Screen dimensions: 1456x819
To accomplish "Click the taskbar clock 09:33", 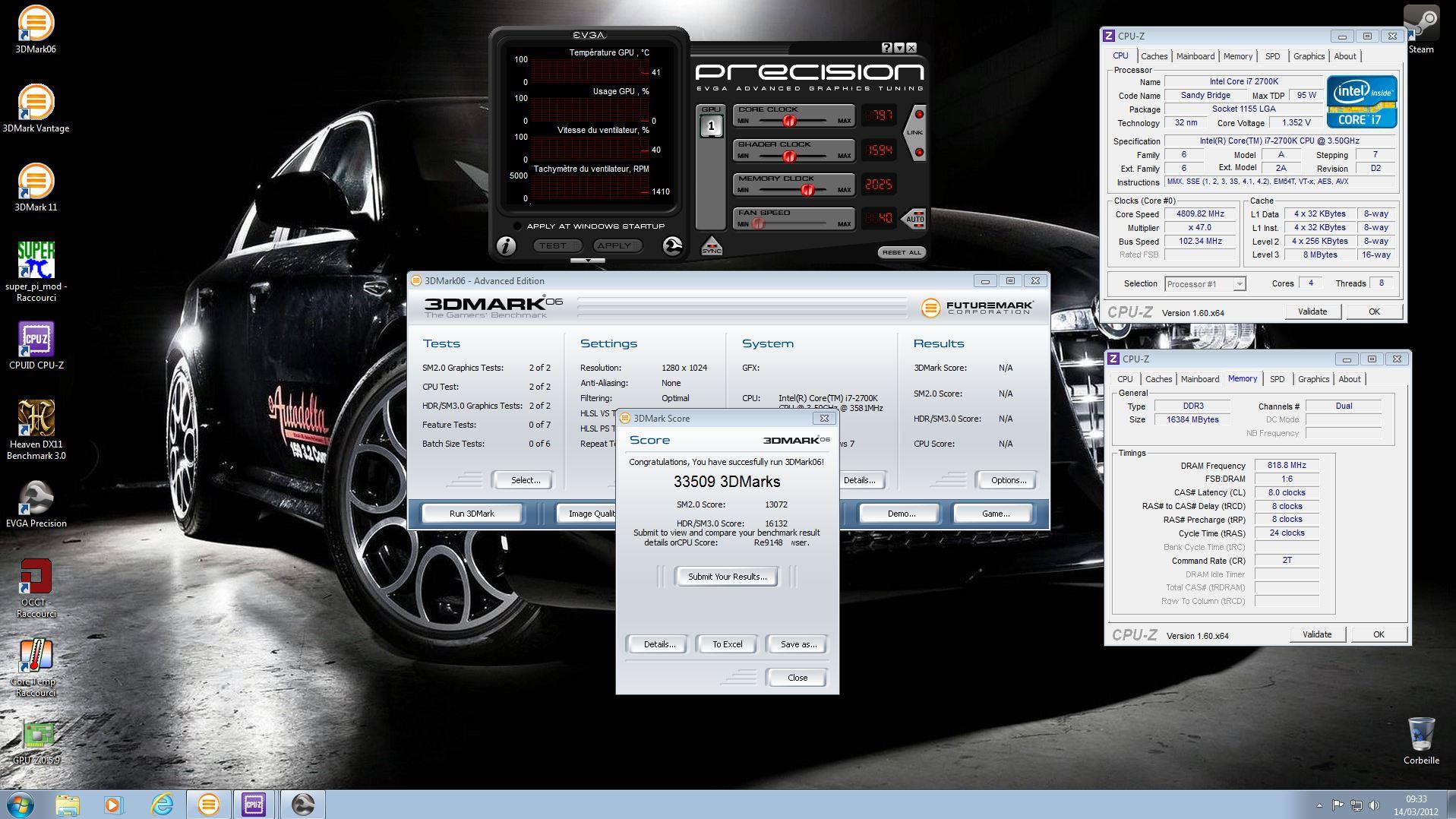I will pos(1416,799).
